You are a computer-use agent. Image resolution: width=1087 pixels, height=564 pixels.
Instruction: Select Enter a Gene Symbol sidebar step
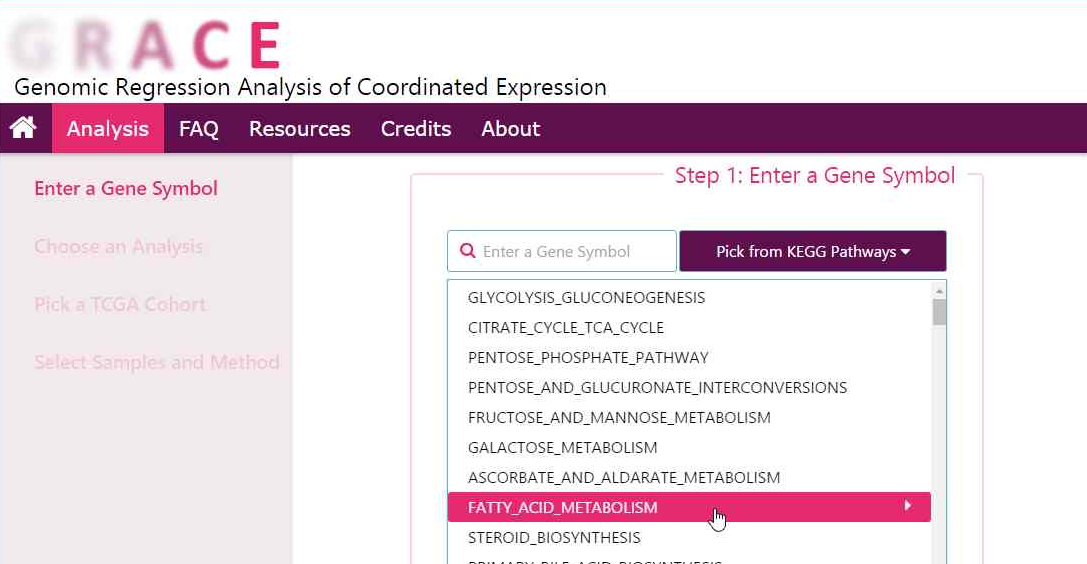[126, 188]
